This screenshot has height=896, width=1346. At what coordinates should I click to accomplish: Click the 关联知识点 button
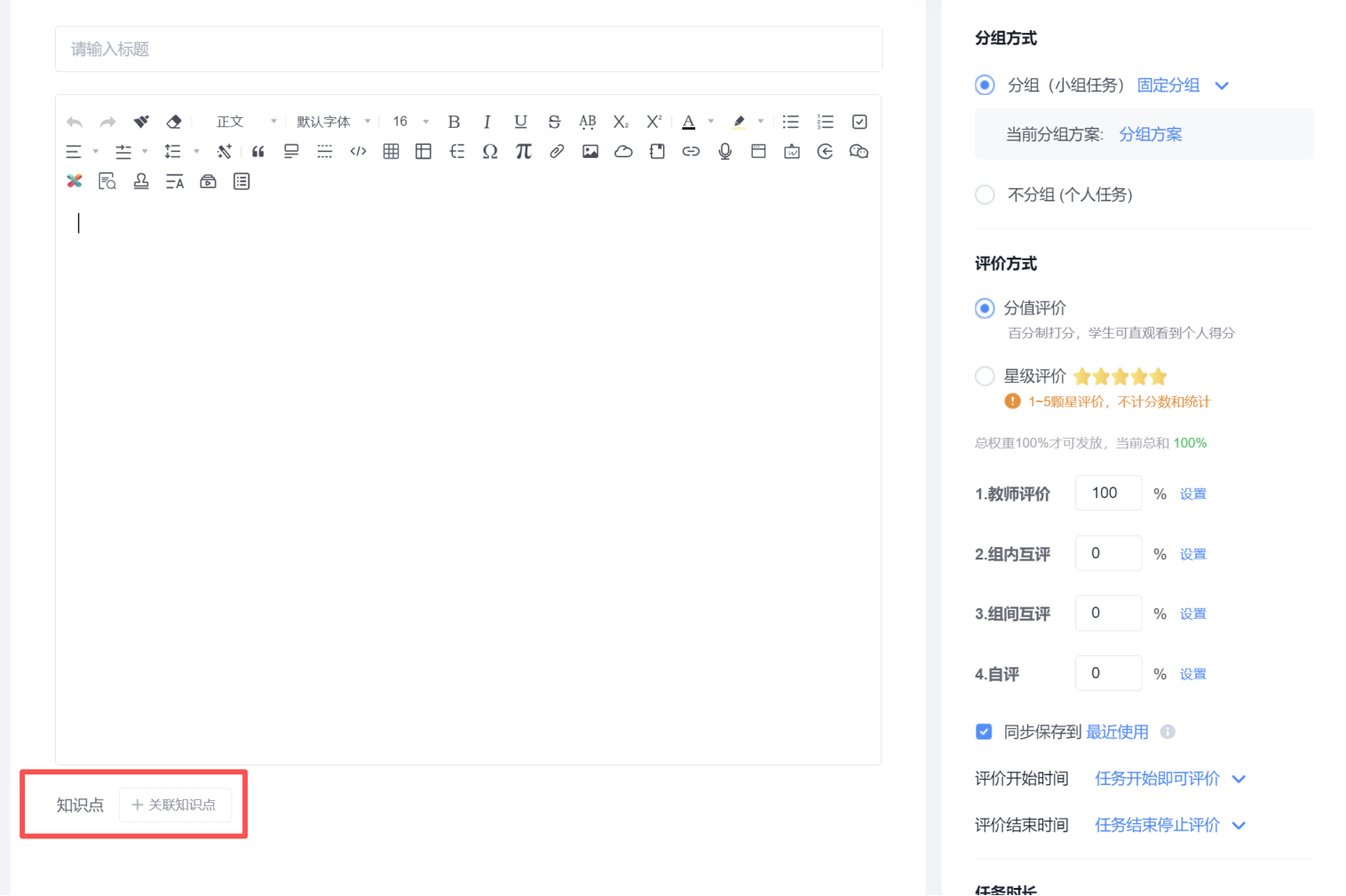(x=175, y=805)
